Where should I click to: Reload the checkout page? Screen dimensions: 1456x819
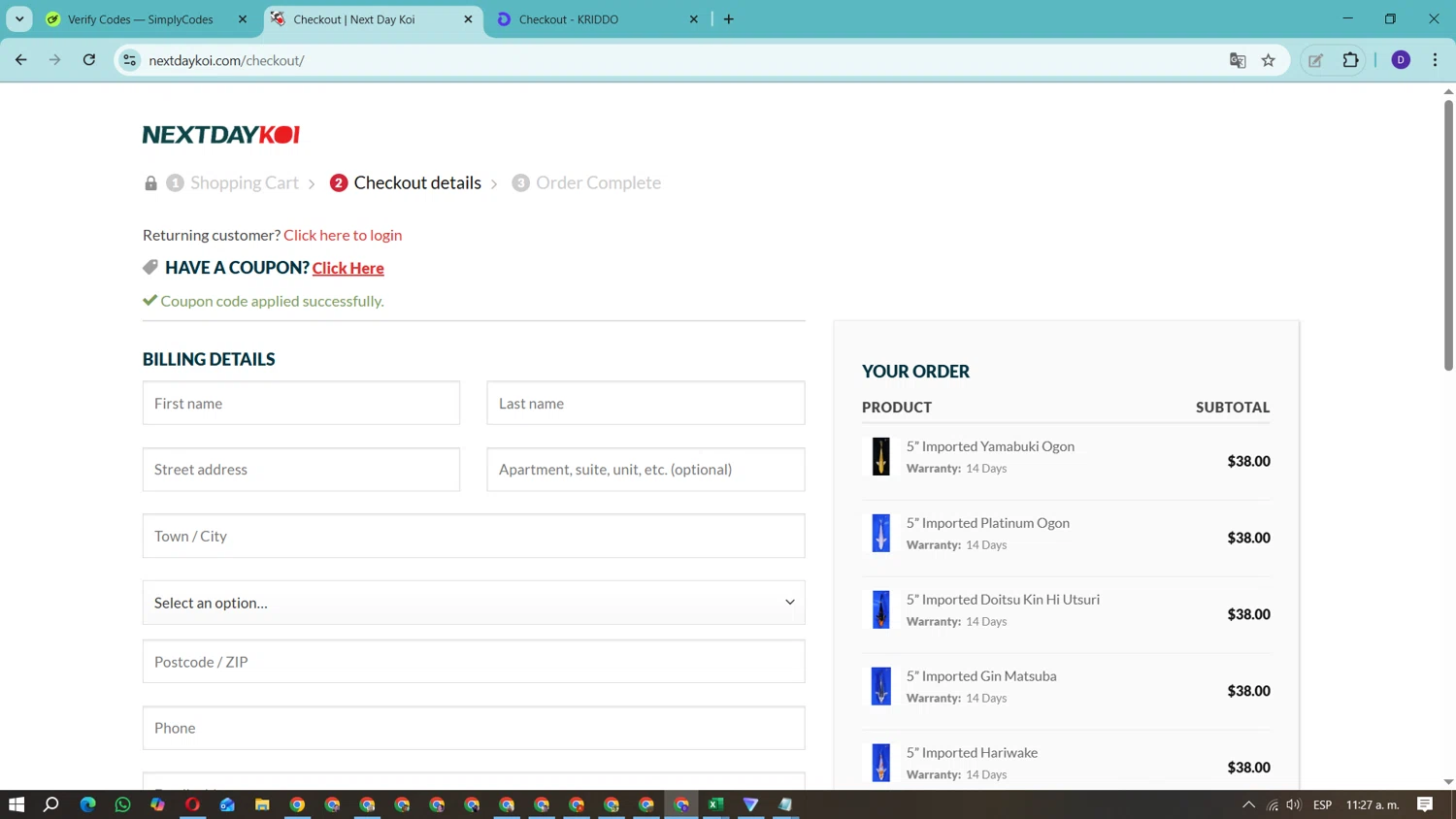pos(89,60)
